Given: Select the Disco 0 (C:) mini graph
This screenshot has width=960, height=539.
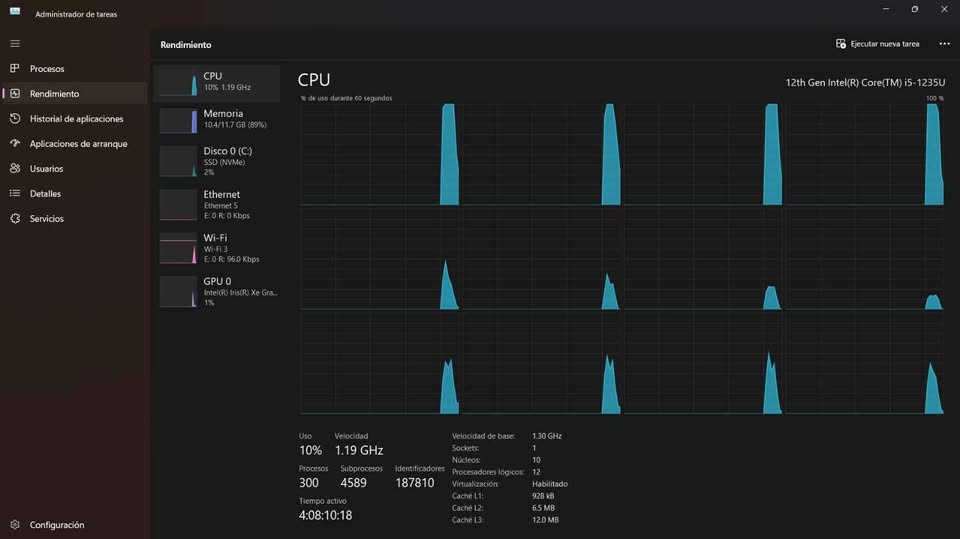Looking at the screenshot, I should [x=178, y=162].
